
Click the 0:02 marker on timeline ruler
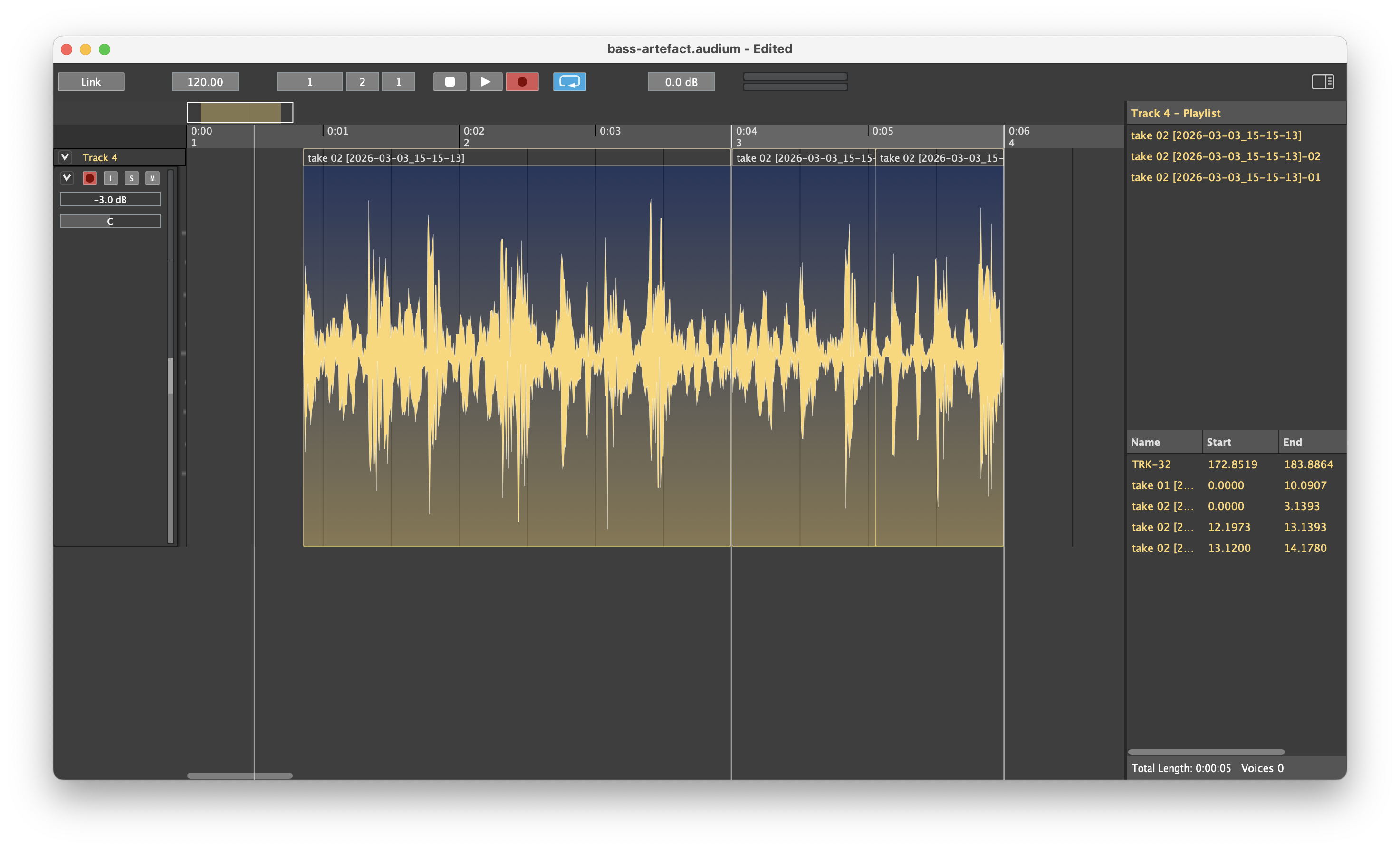473,131
